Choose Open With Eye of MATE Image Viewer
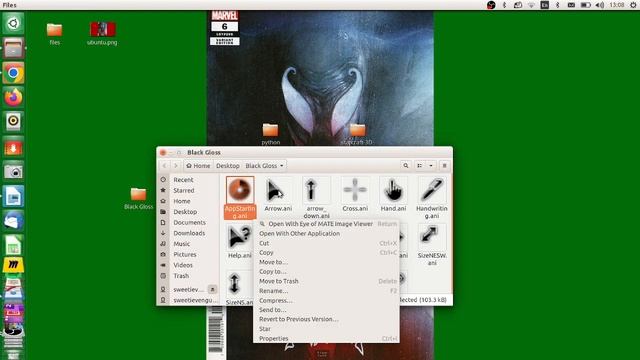This screenshot has height=360, width=640. (326, 224)
